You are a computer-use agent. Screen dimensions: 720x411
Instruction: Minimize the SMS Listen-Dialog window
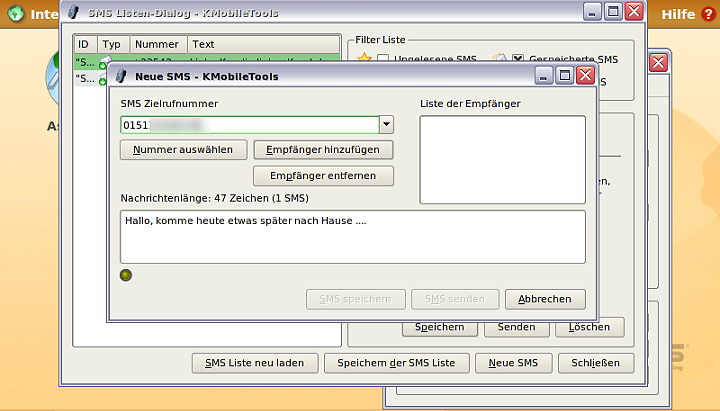(x=592, y=11)
